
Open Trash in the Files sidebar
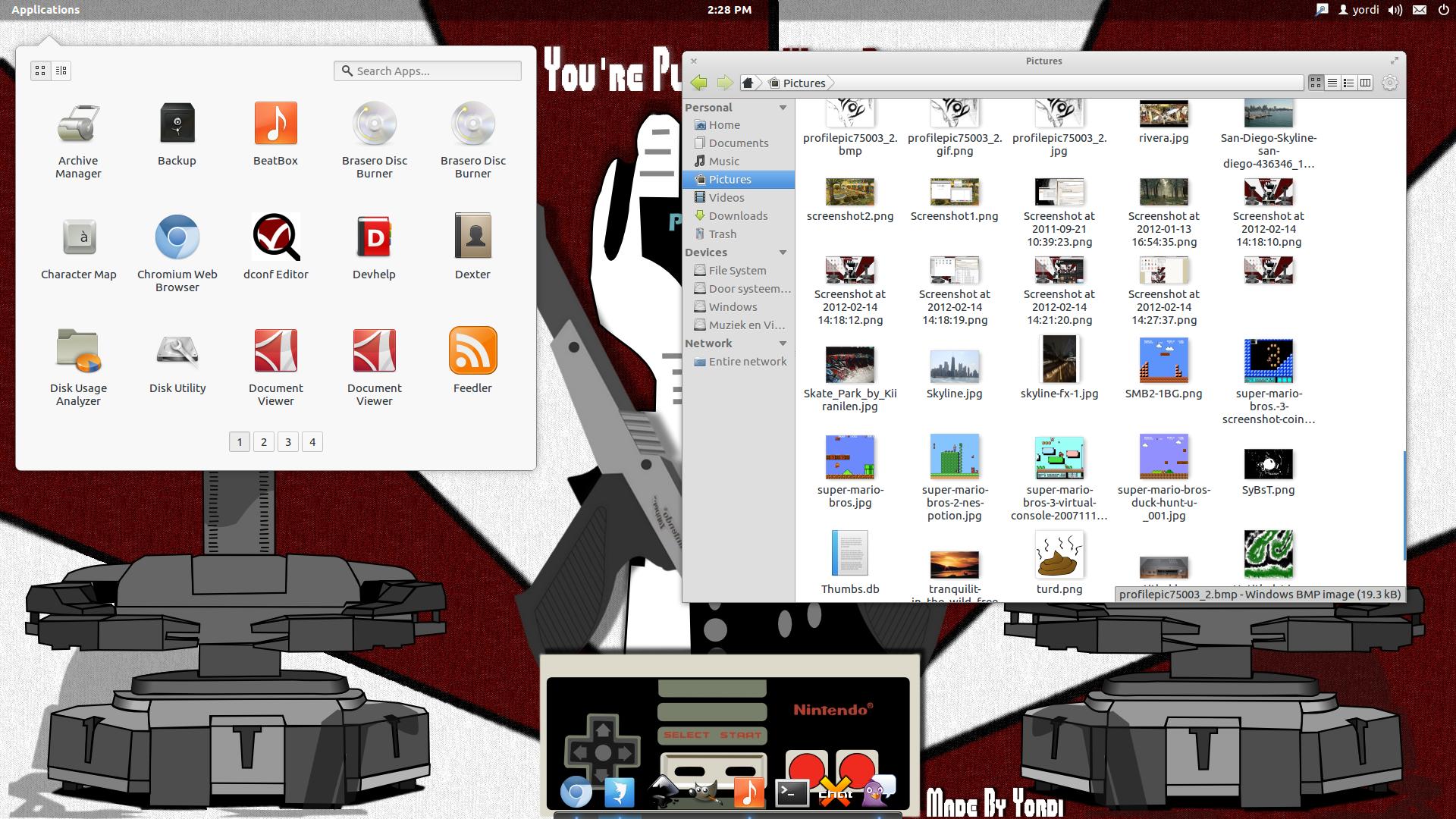[x=739, y=234]
